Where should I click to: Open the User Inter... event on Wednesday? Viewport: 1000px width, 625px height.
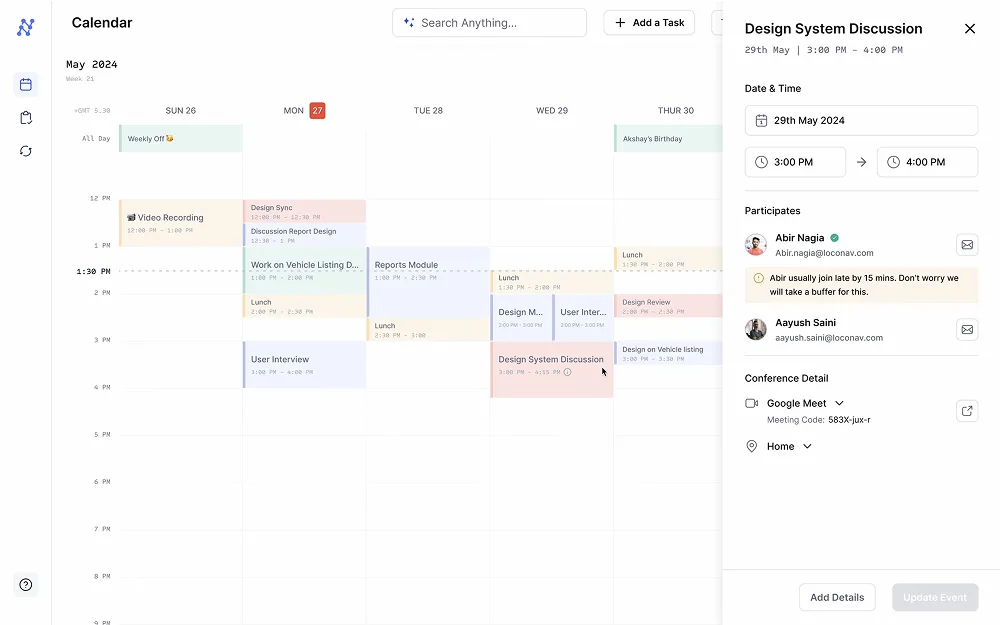583,318
